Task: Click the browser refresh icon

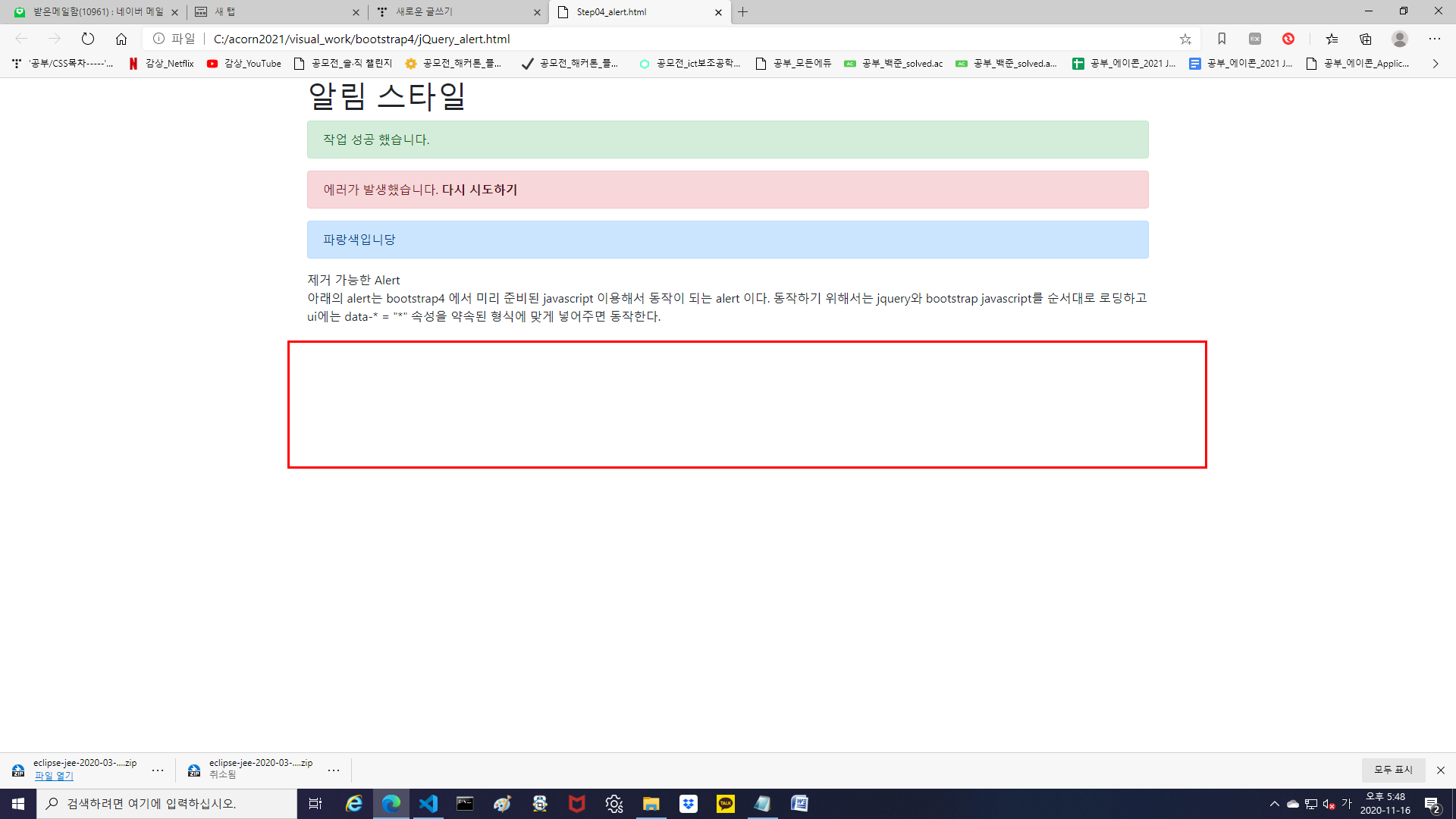Action: pyautogui.click(x=88, y=39)
